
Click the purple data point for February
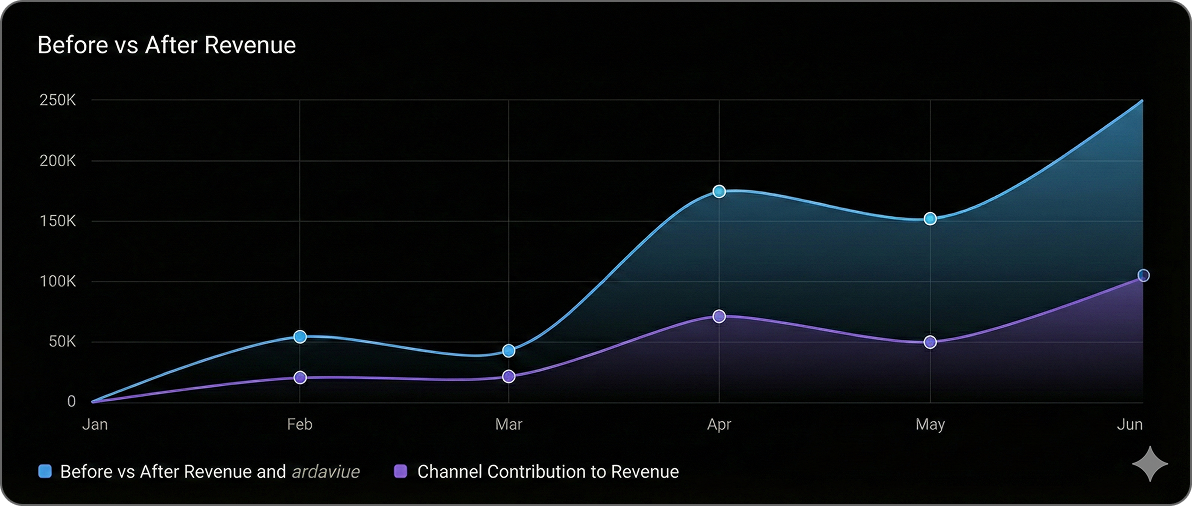(x=300, y=378)
